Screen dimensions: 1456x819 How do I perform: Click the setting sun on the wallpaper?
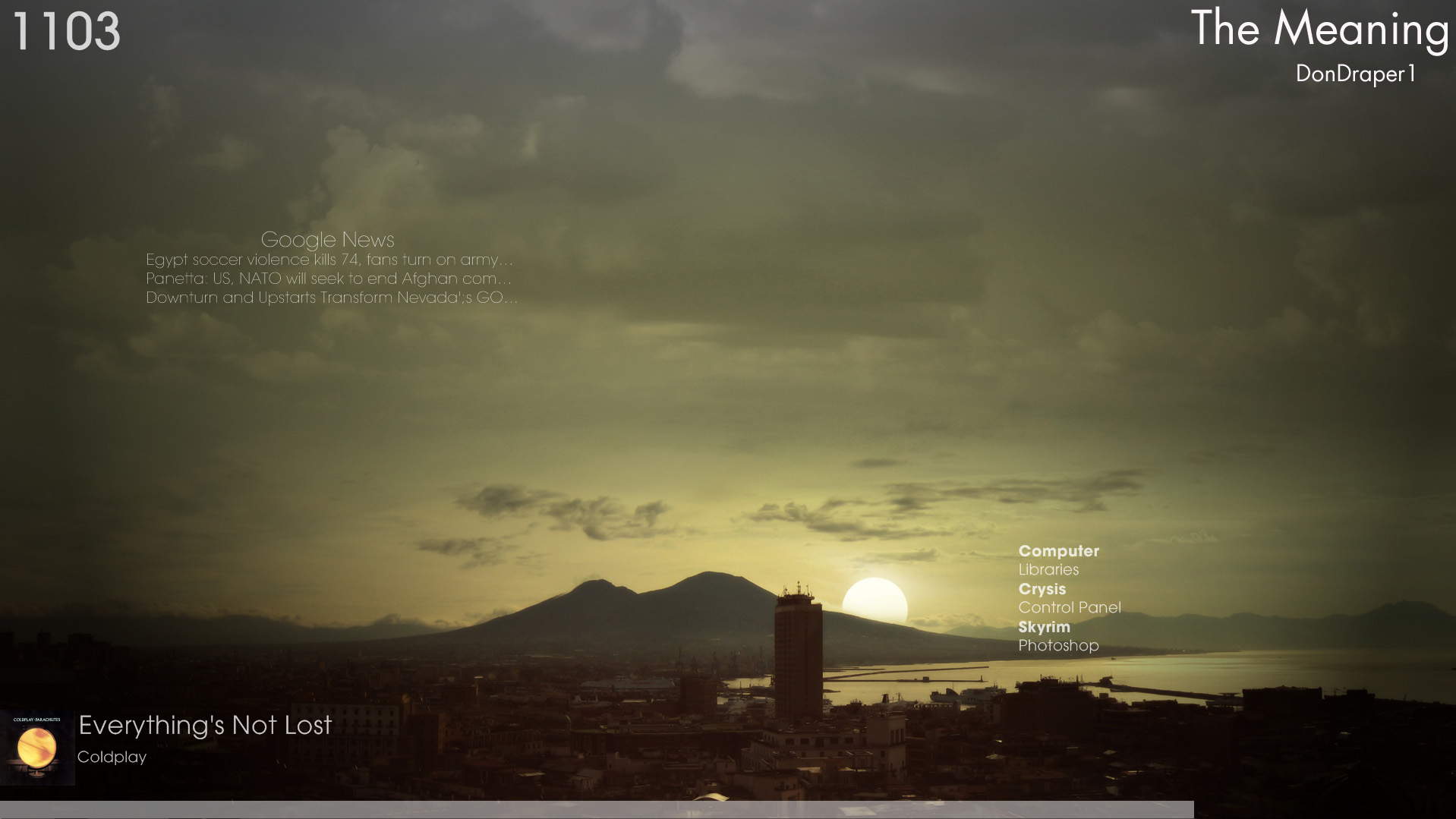[875, 600]
